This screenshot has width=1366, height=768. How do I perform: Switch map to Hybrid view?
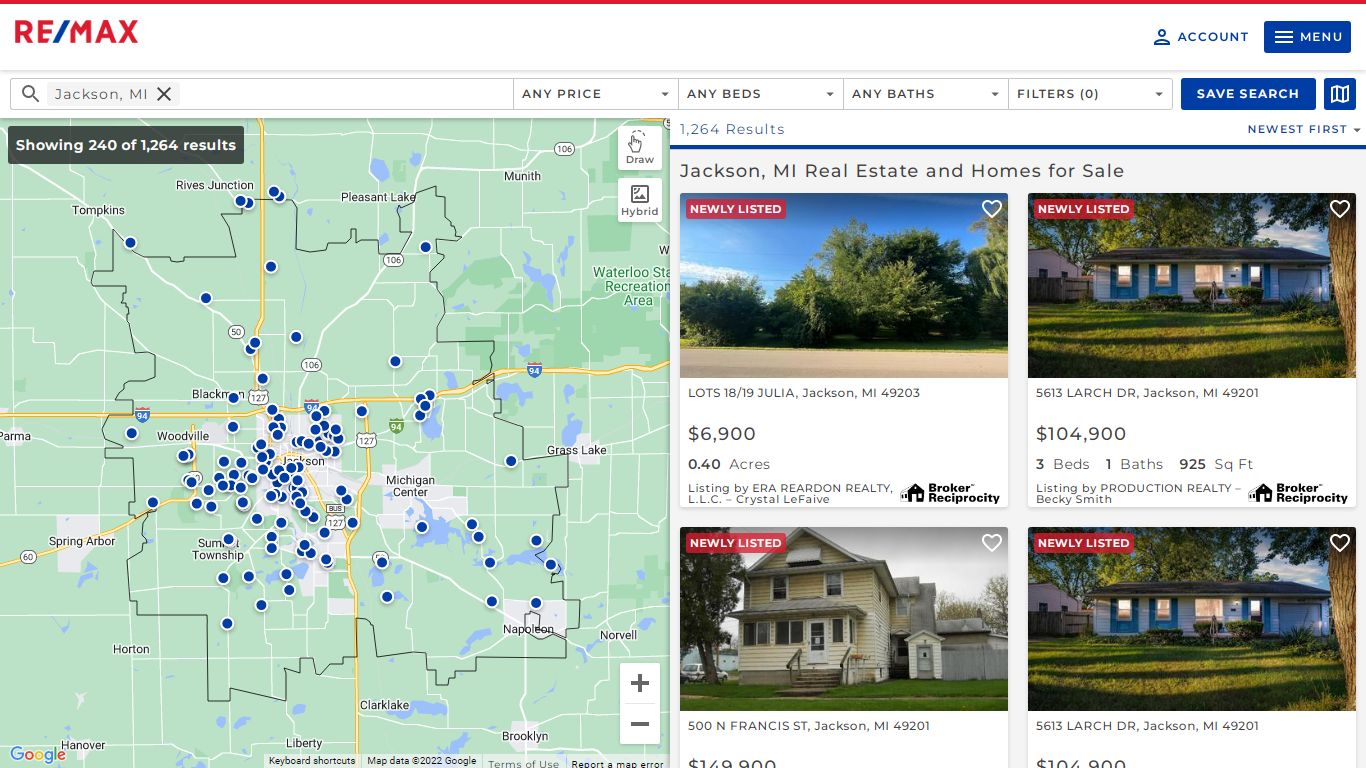coord(640,200)
